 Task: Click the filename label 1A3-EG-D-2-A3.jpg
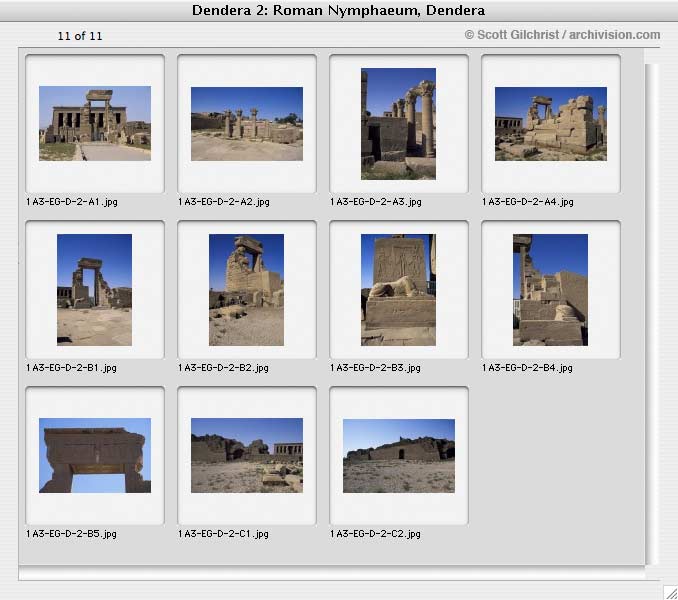tap(376, 202)
